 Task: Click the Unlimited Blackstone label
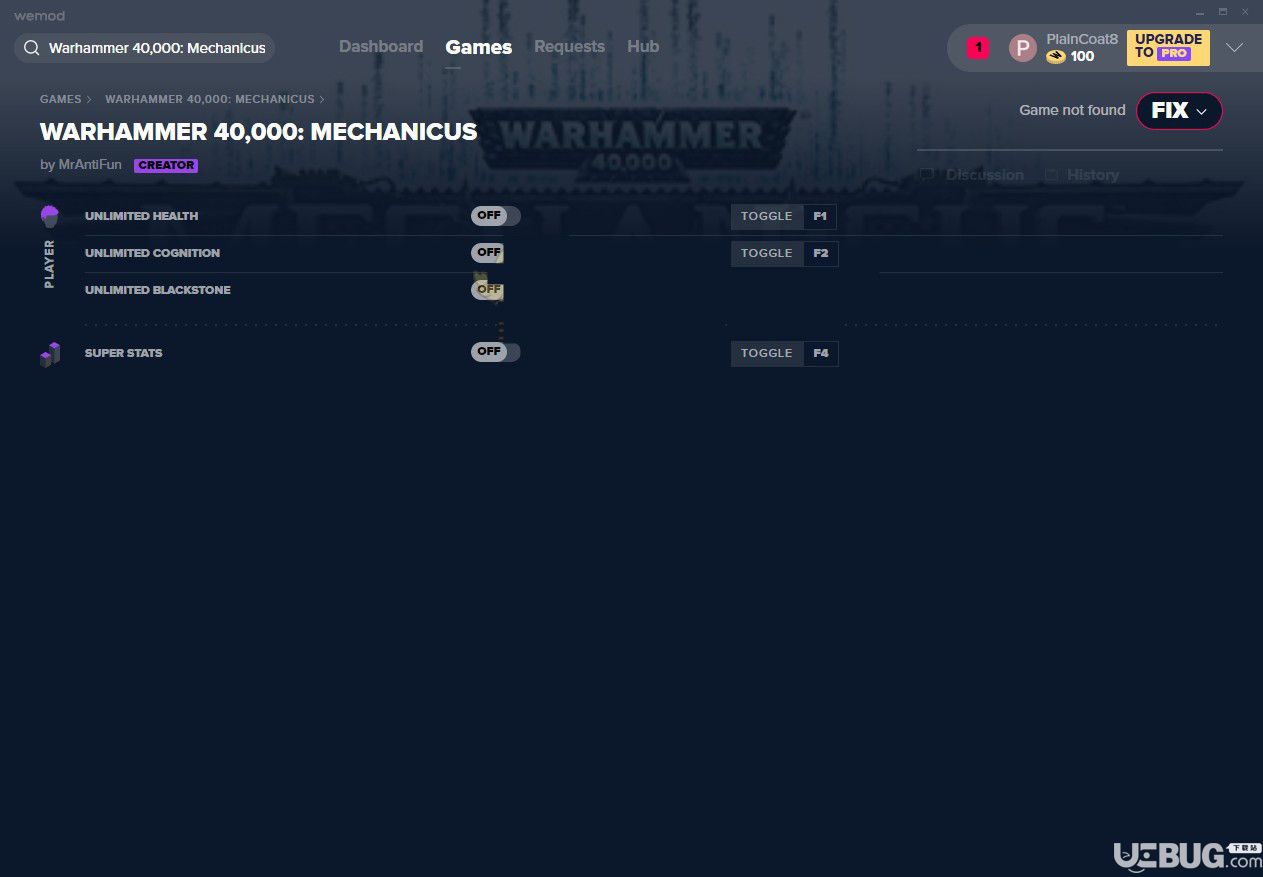[x=158, y=290]
